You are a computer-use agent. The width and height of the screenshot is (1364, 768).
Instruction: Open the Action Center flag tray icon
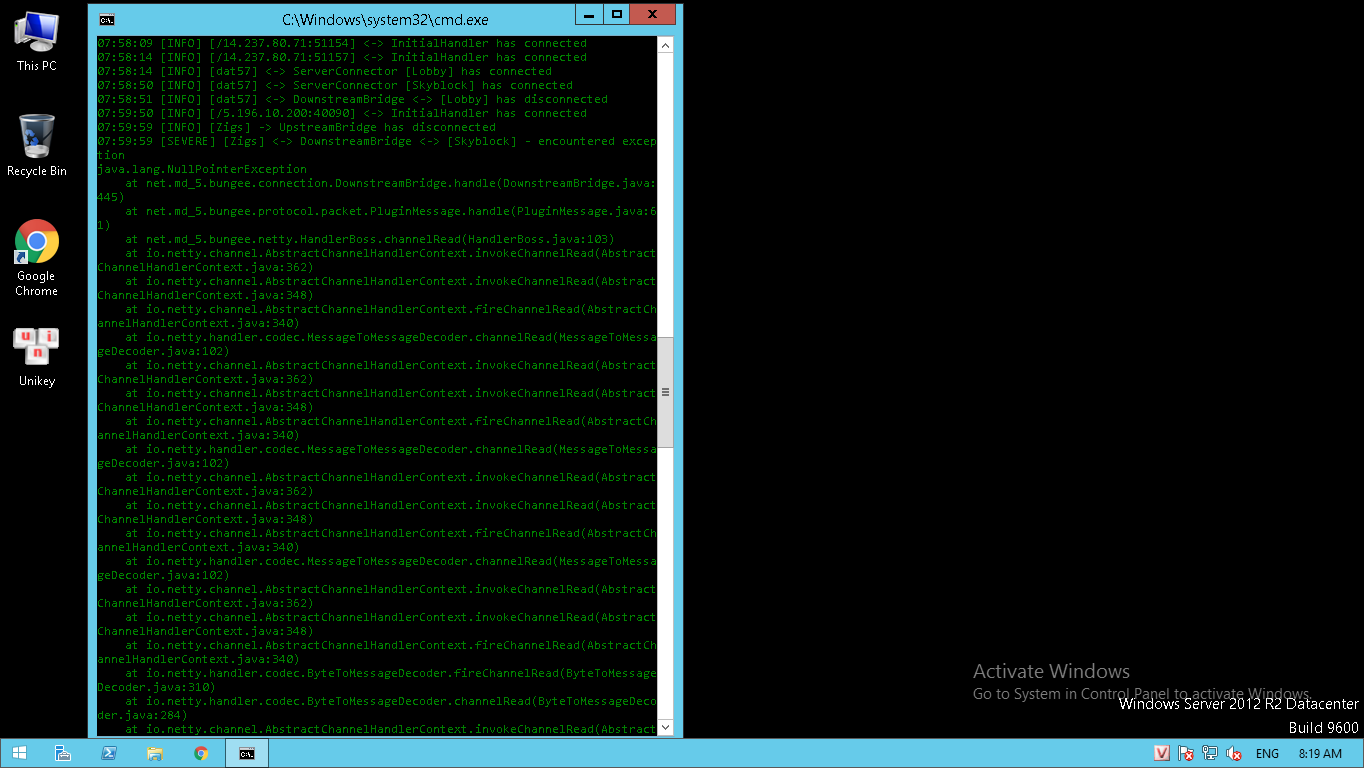tap(1186, 753)
